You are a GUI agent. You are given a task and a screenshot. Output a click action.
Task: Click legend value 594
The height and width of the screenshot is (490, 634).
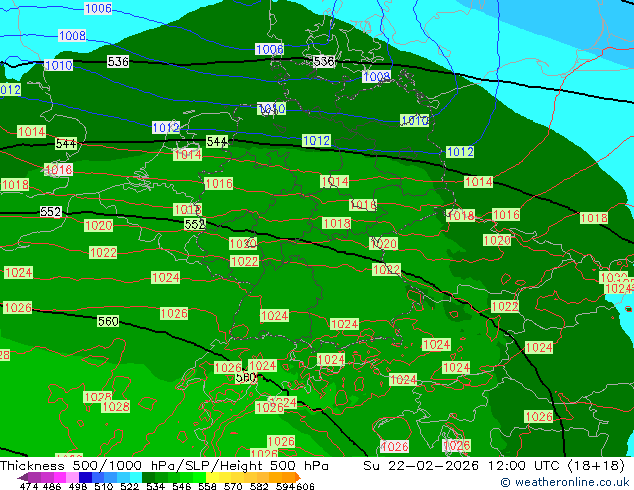(285, 486)
